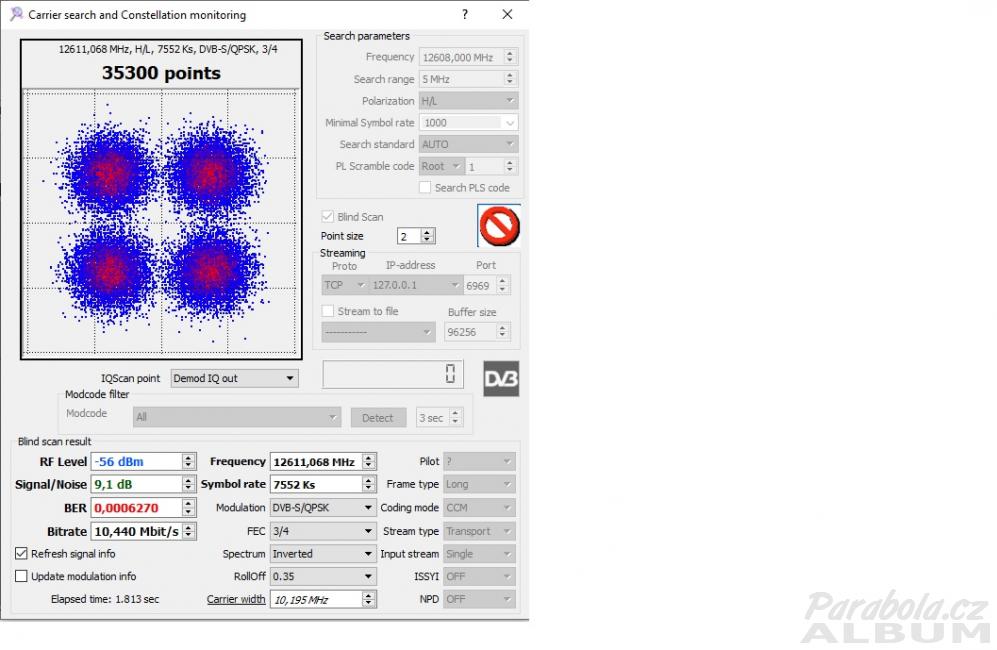
Task: Click the Point size stepper
Action: click(x=428, y=236)
